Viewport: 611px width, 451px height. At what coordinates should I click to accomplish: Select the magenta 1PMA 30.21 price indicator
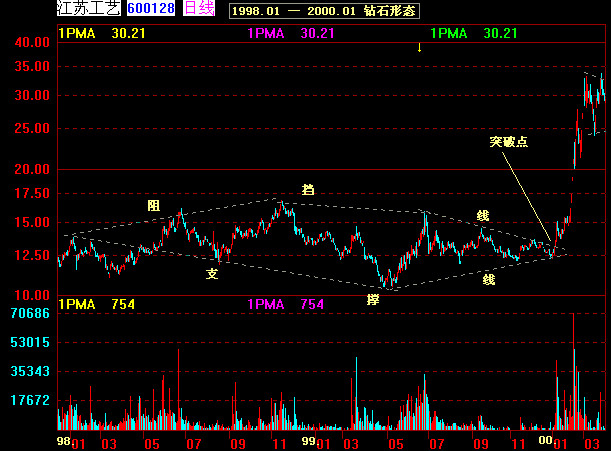290,33
